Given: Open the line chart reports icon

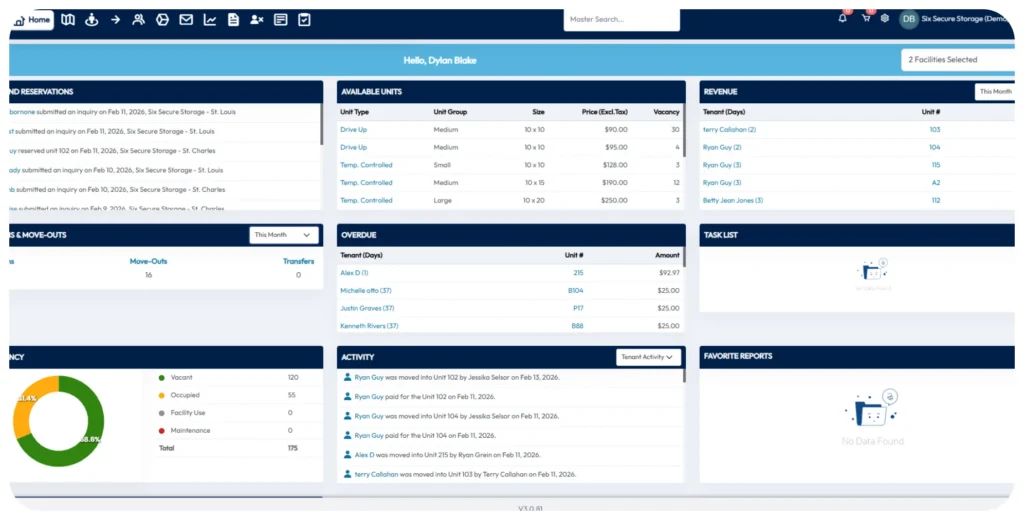Looking at the screenshot, I should pyautogui.click(x=210, y=20).
